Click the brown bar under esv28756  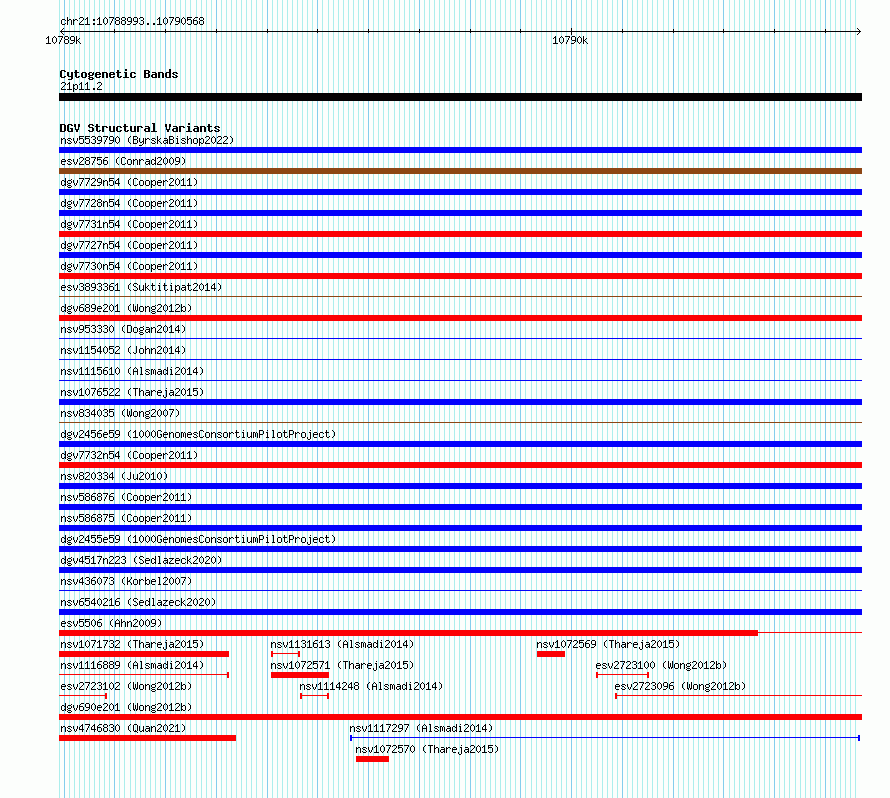460,171
